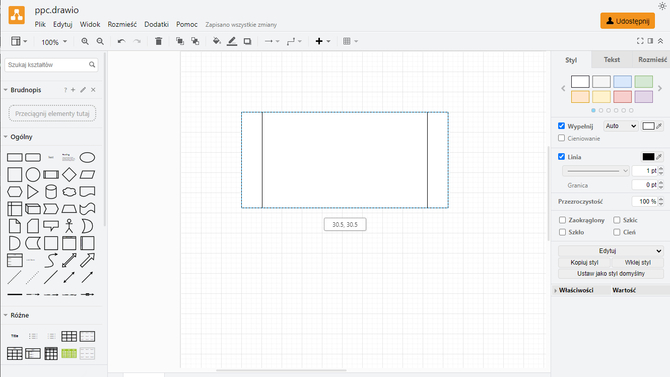Expand the Właściwości section

coord(576,290)
